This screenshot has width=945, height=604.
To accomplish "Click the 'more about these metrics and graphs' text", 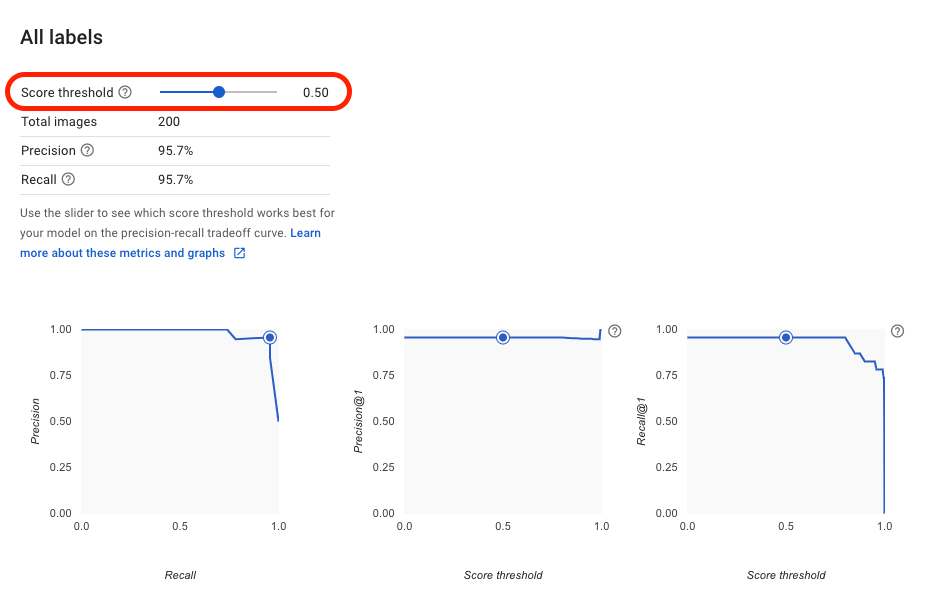I will (122, 253).
